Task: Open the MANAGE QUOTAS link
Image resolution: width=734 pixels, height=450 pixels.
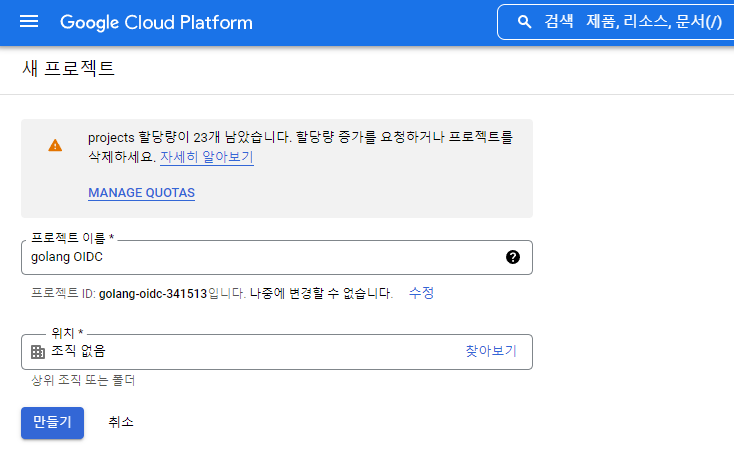Action: 141,193
